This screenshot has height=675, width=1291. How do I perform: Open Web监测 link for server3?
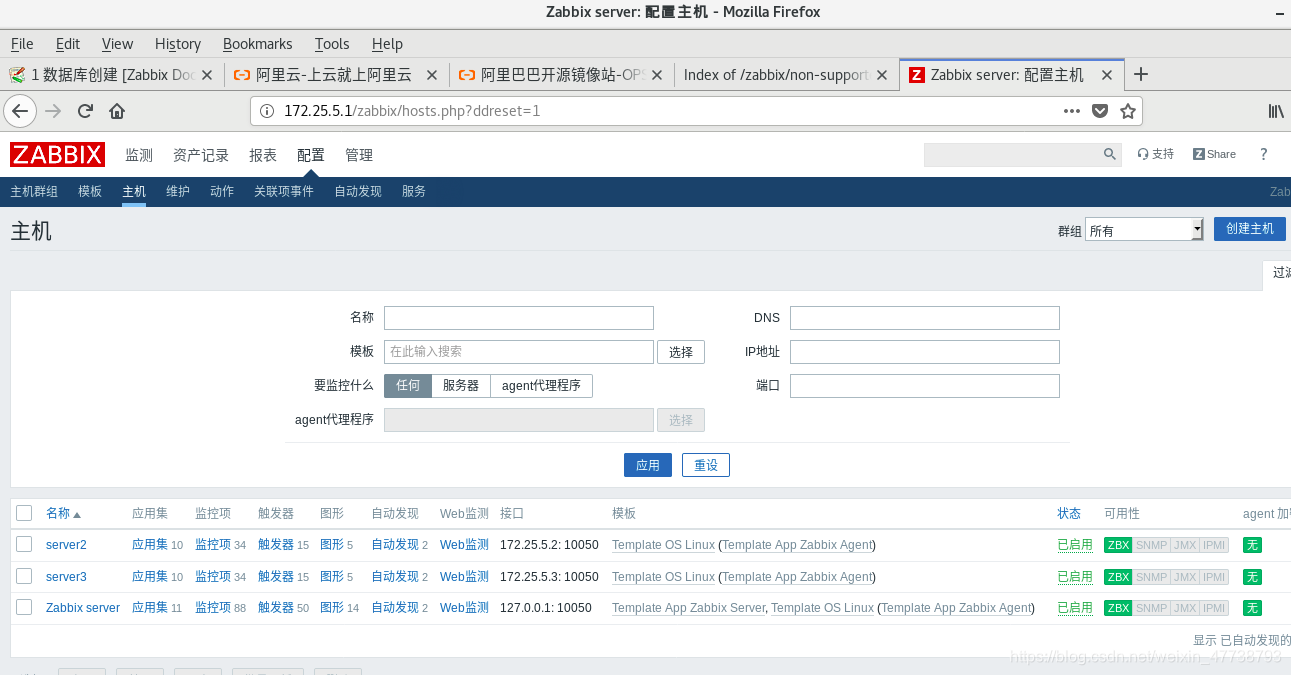(464, 577)
